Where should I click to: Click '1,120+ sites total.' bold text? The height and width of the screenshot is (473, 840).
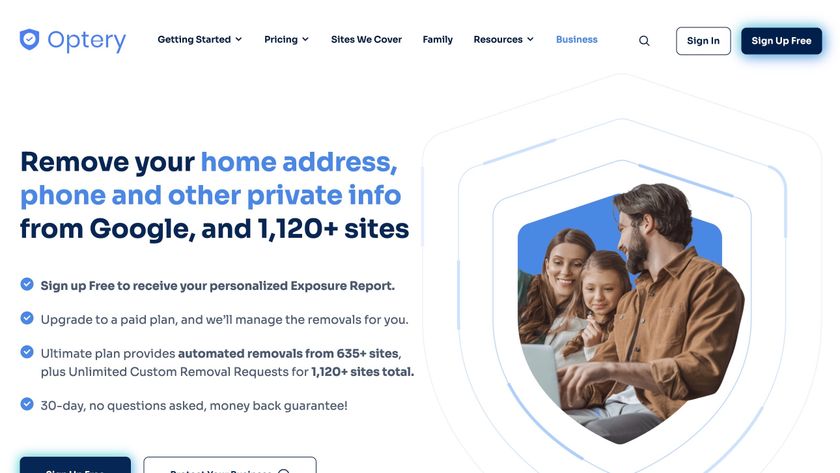pyautogui.click(x=363, y=372)
